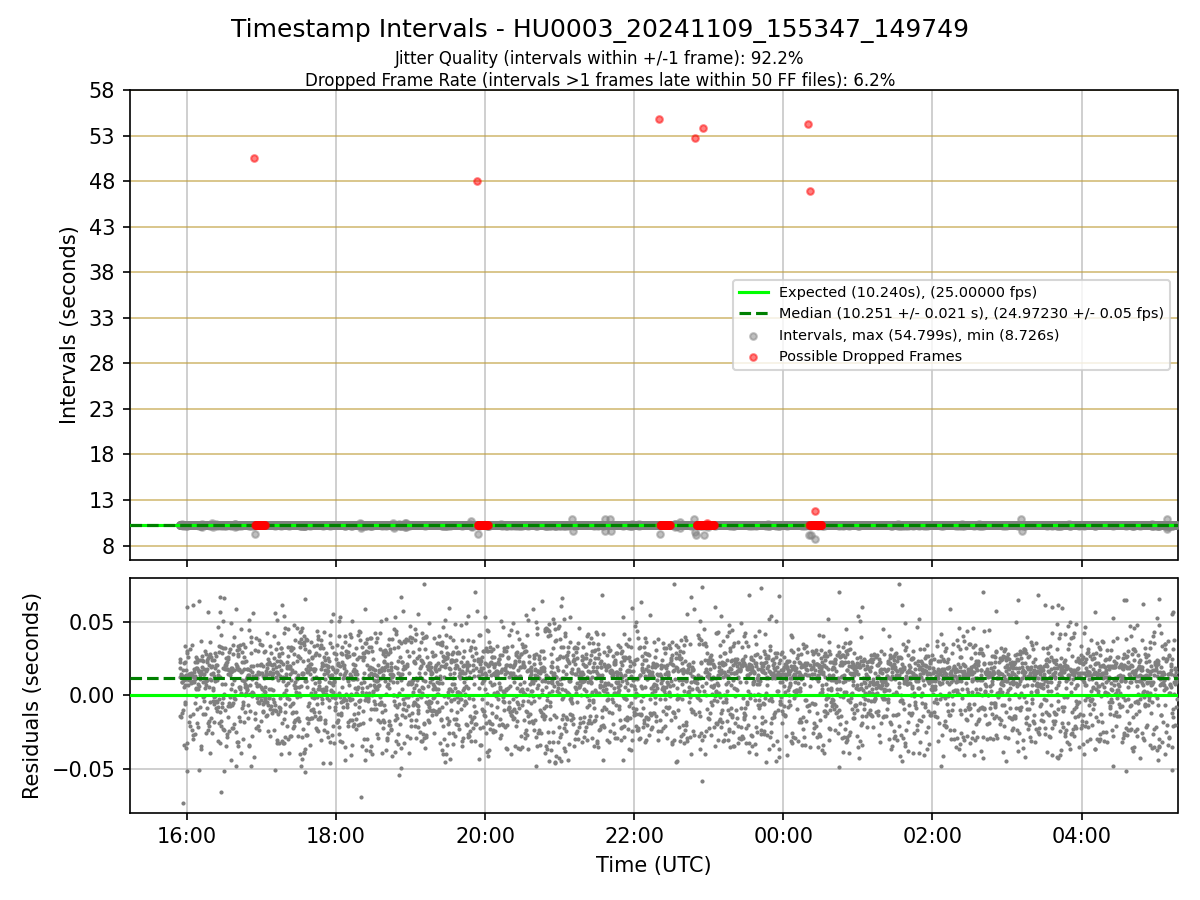Click the dashed green line sample in the legend

(755, 314)
